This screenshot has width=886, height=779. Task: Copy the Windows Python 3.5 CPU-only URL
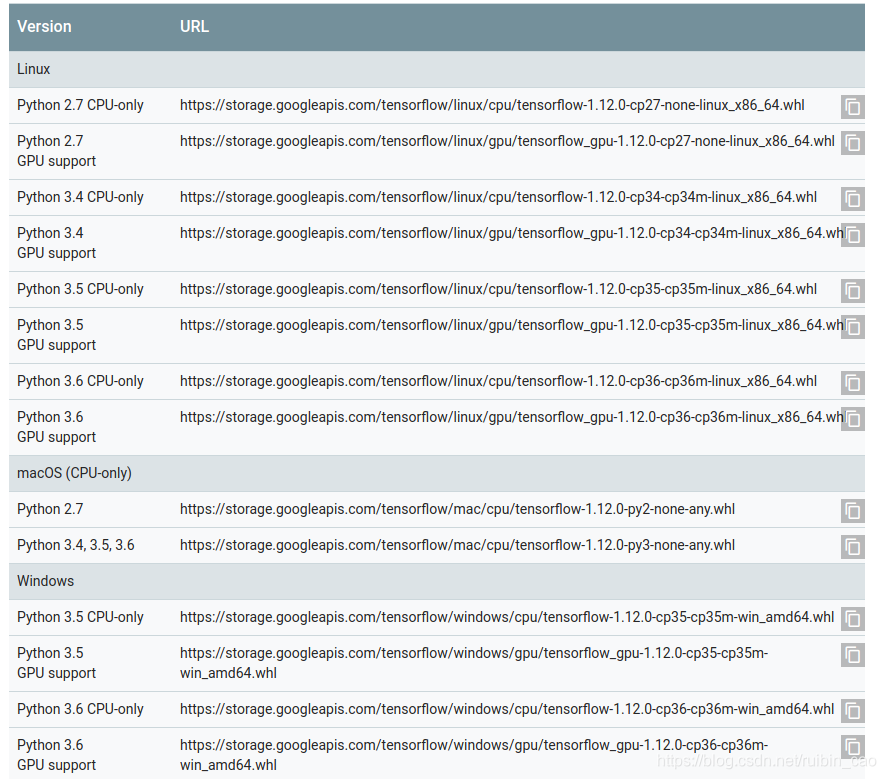coord(853,619)
